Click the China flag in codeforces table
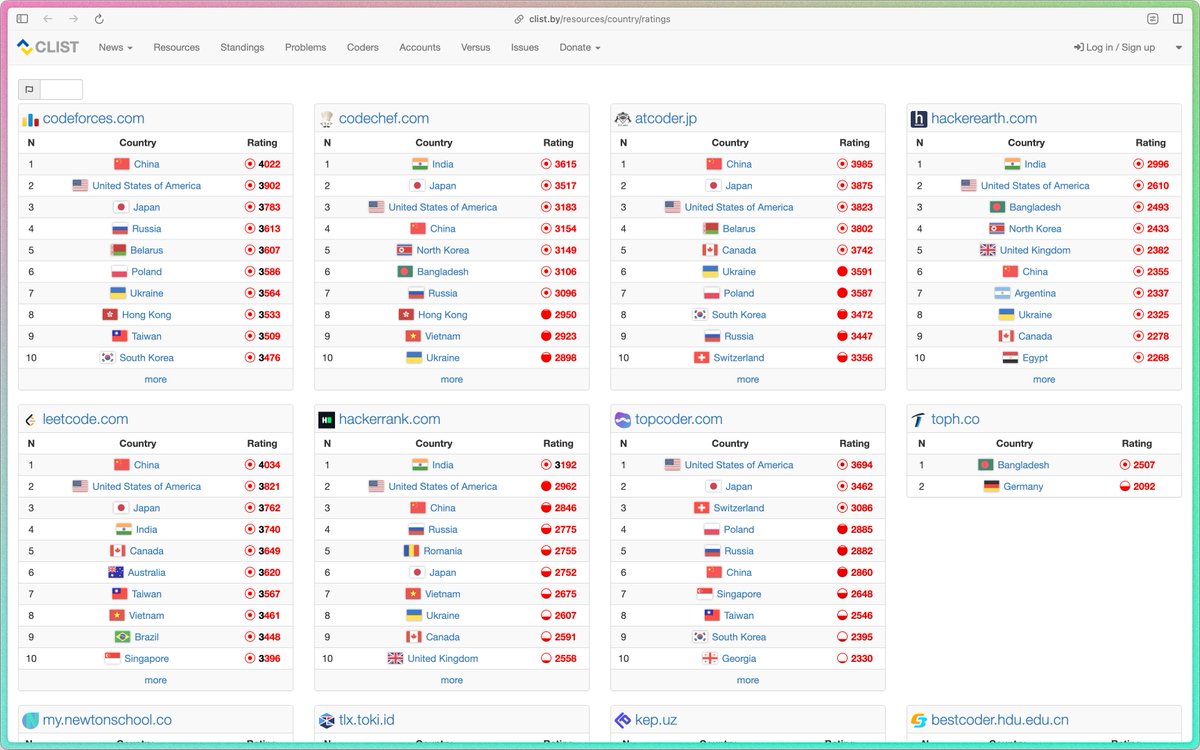The width and height of the screenshot is (1200, 750). click(x=122, y=164)
